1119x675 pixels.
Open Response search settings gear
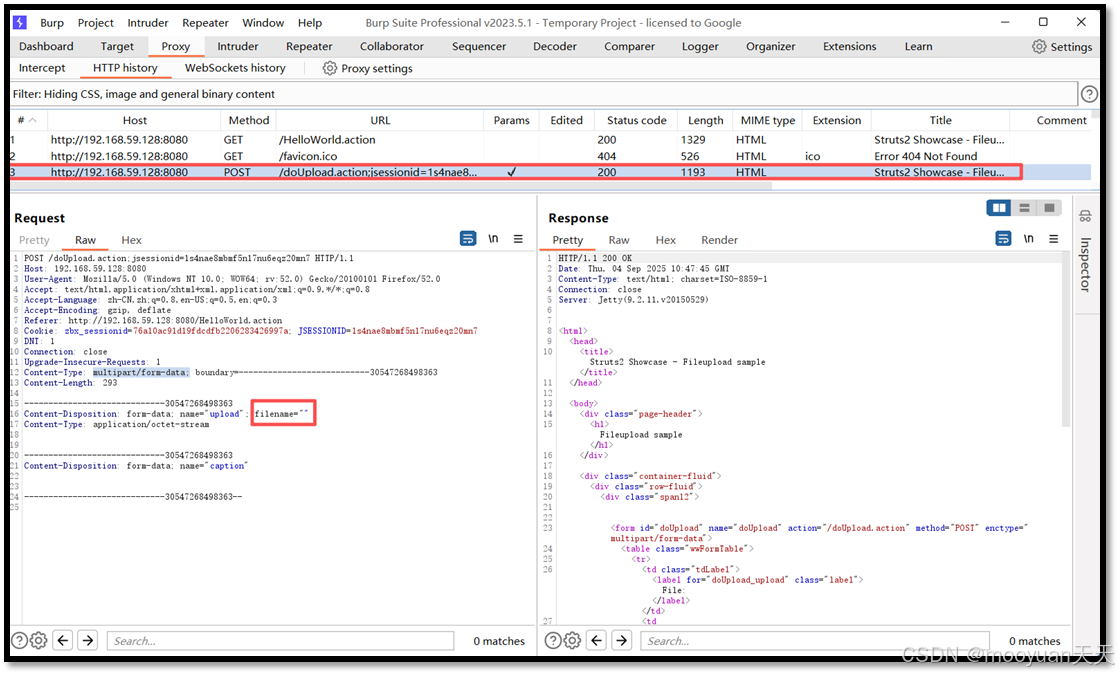click(x=572, y=641)
